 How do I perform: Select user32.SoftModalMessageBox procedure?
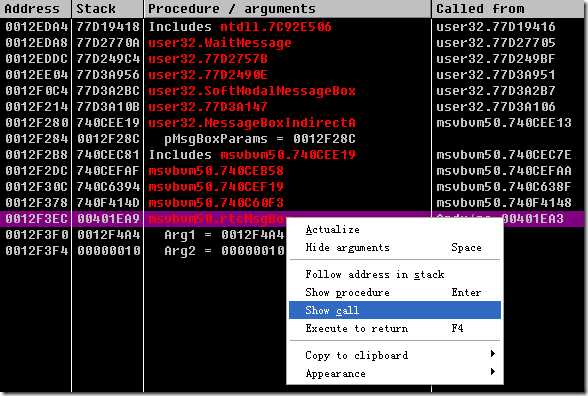[x=252, y=91]
